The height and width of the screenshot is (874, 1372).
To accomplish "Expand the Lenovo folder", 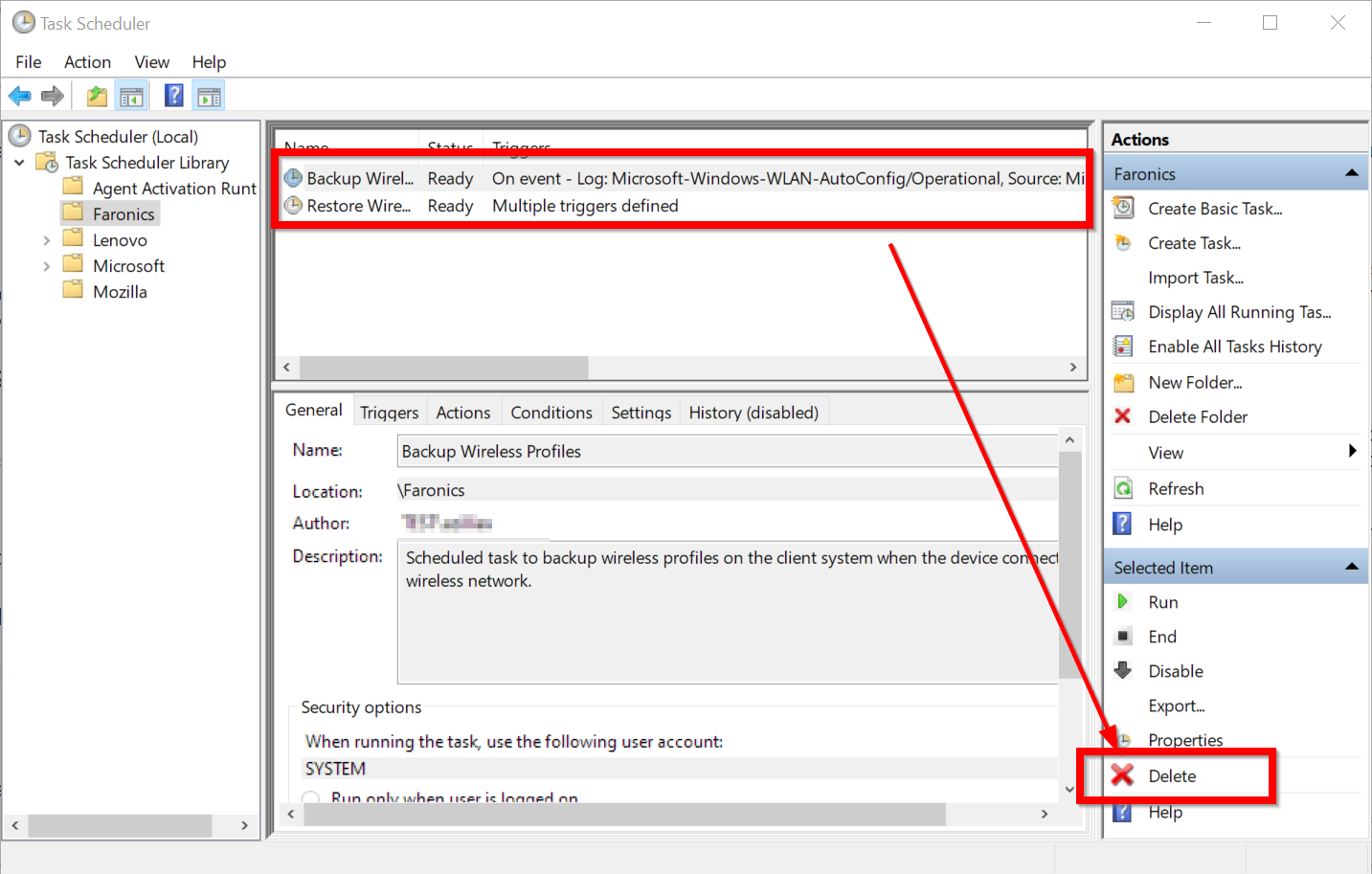I will point(46,240).
